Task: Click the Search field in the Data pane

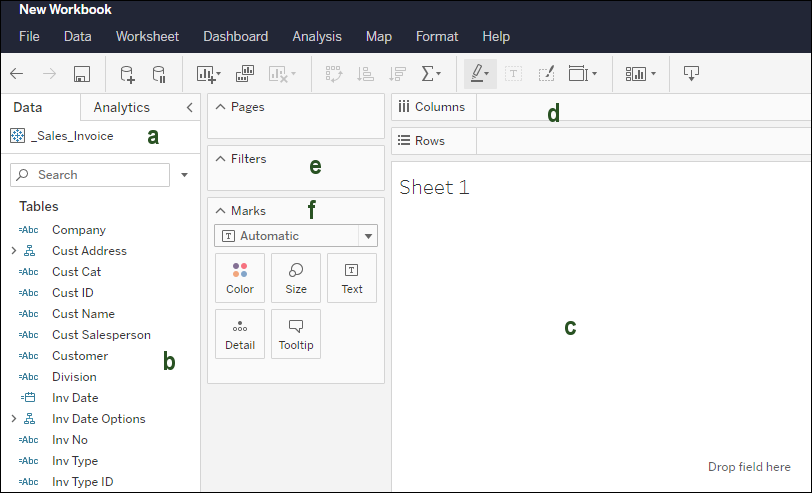Action: (x=90, y=175)
